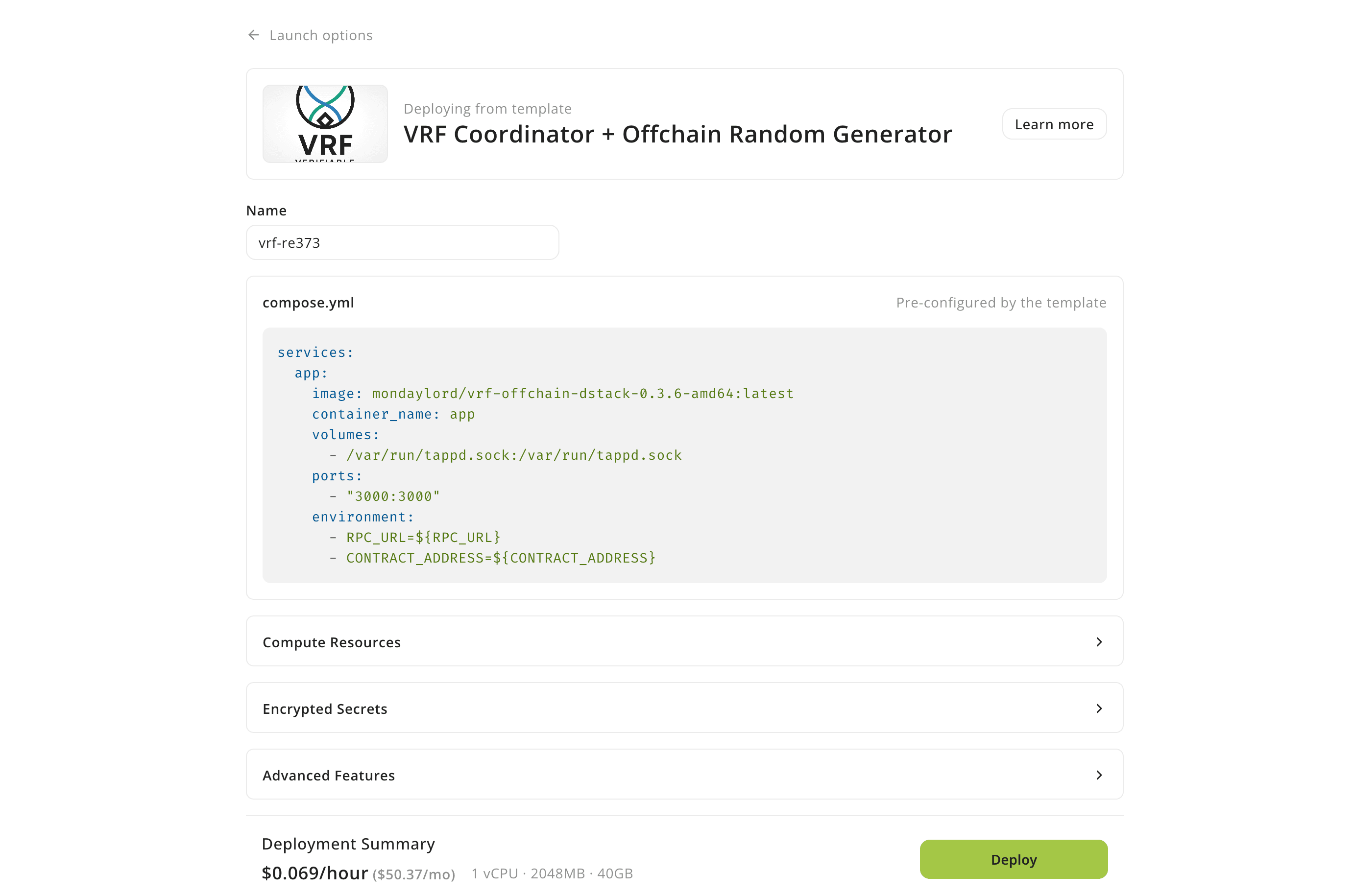Click the Pre-configured by the template note
The image size is (1353, 896).
[x=1000, y=303]
